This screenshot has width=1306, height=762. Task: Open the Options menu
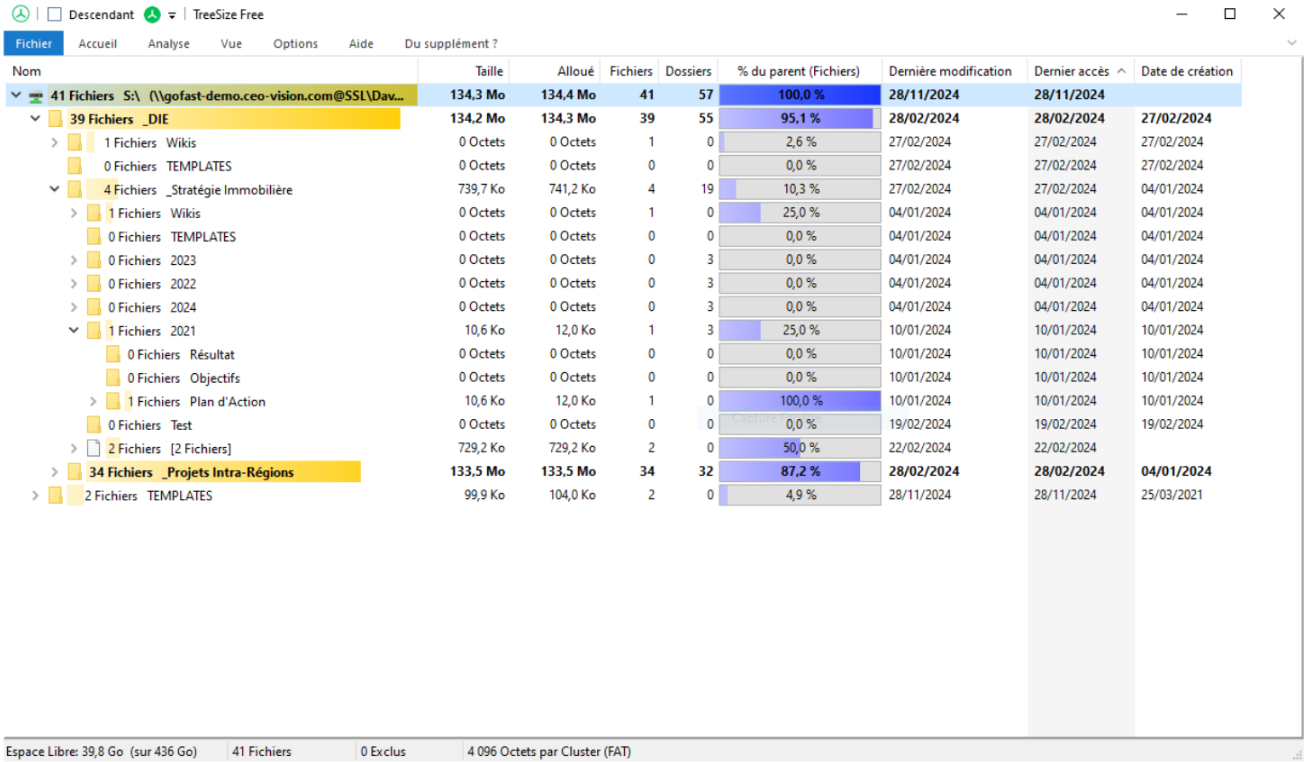295,43
